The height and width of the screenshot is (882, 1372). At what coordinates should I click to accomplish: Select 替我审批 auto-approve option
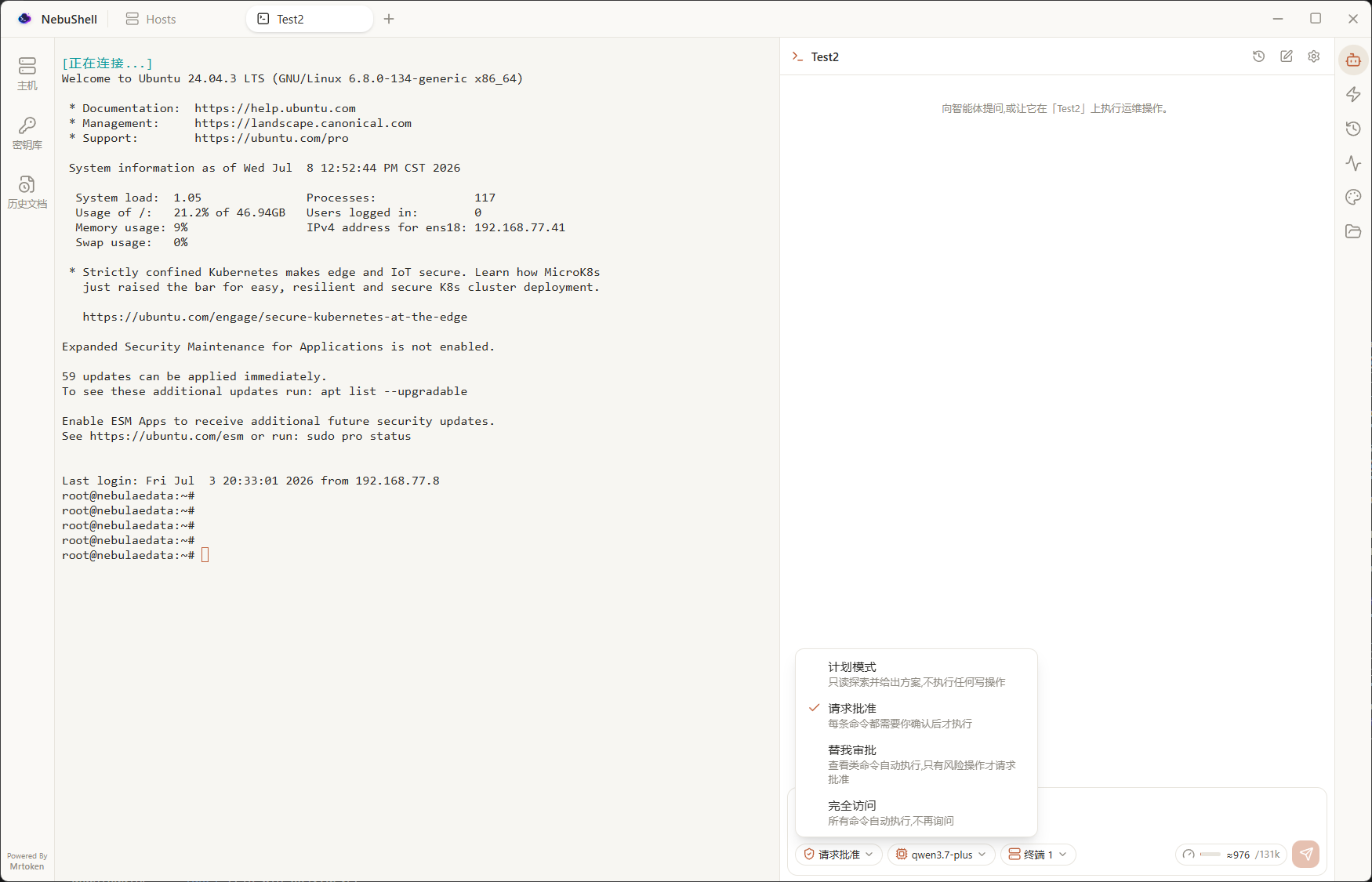[916, 764]
